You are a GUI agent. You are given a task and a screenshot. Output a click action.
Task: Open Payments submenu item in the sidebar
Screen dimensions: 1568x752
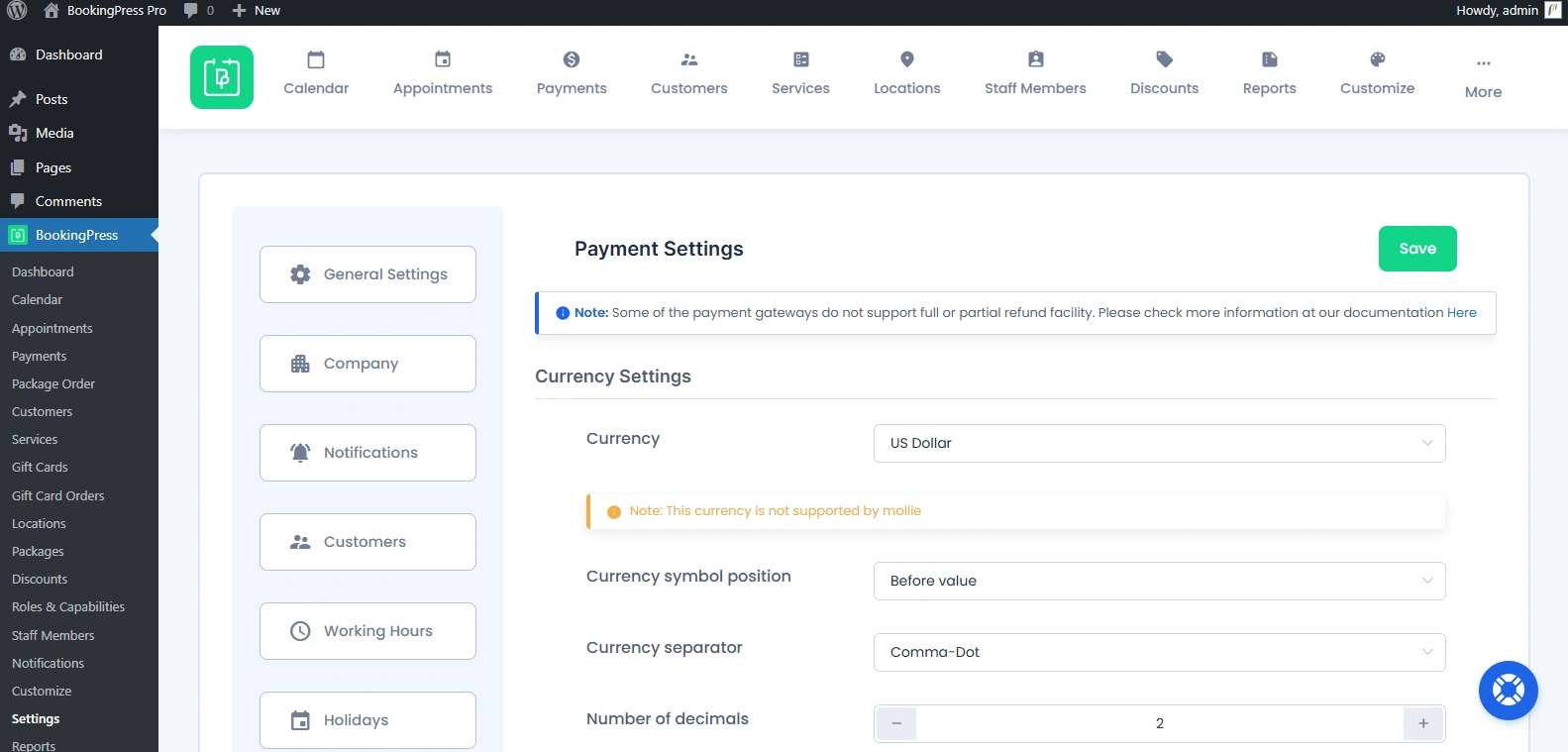(x=39, y=356)
